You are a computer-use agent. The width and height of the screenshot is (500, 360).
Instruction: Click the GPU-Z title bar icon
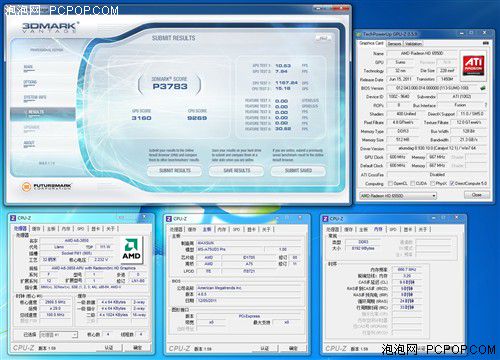point(359,34)
